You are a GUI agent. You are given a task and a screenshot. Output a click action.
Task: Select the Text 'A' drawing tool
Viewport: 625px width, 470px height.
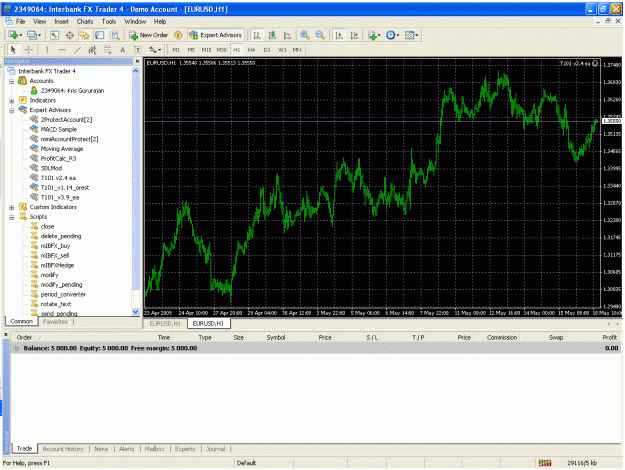123,50
